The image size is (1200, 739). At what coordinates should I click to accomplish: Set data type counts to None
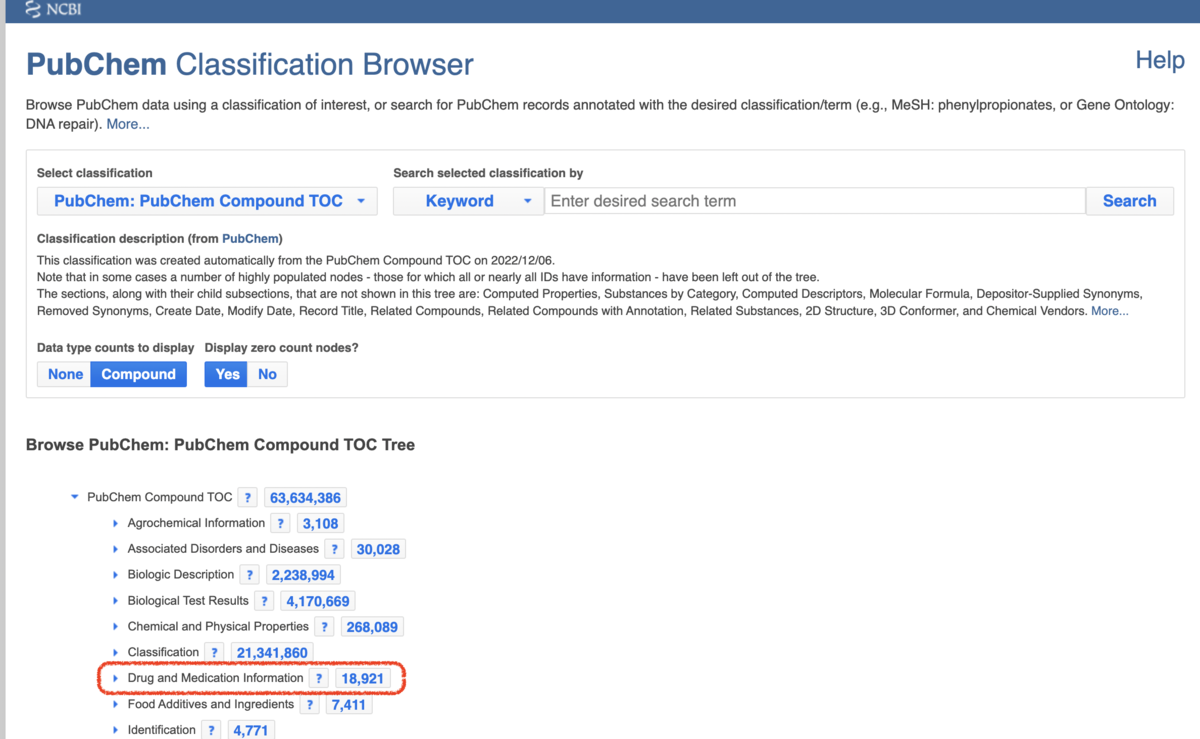tap(65, 374)
